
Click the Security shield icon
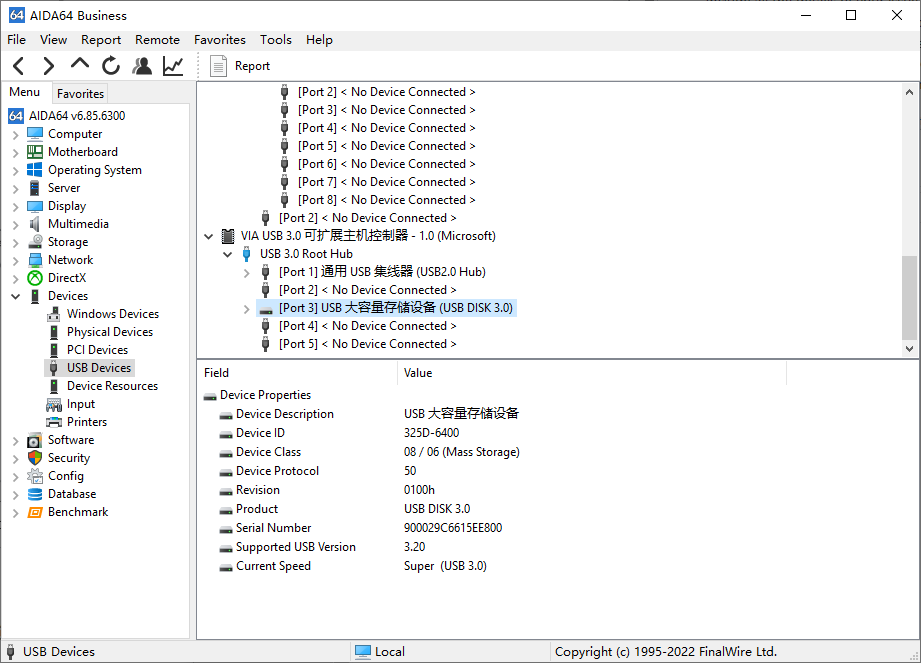pos(35,458)
